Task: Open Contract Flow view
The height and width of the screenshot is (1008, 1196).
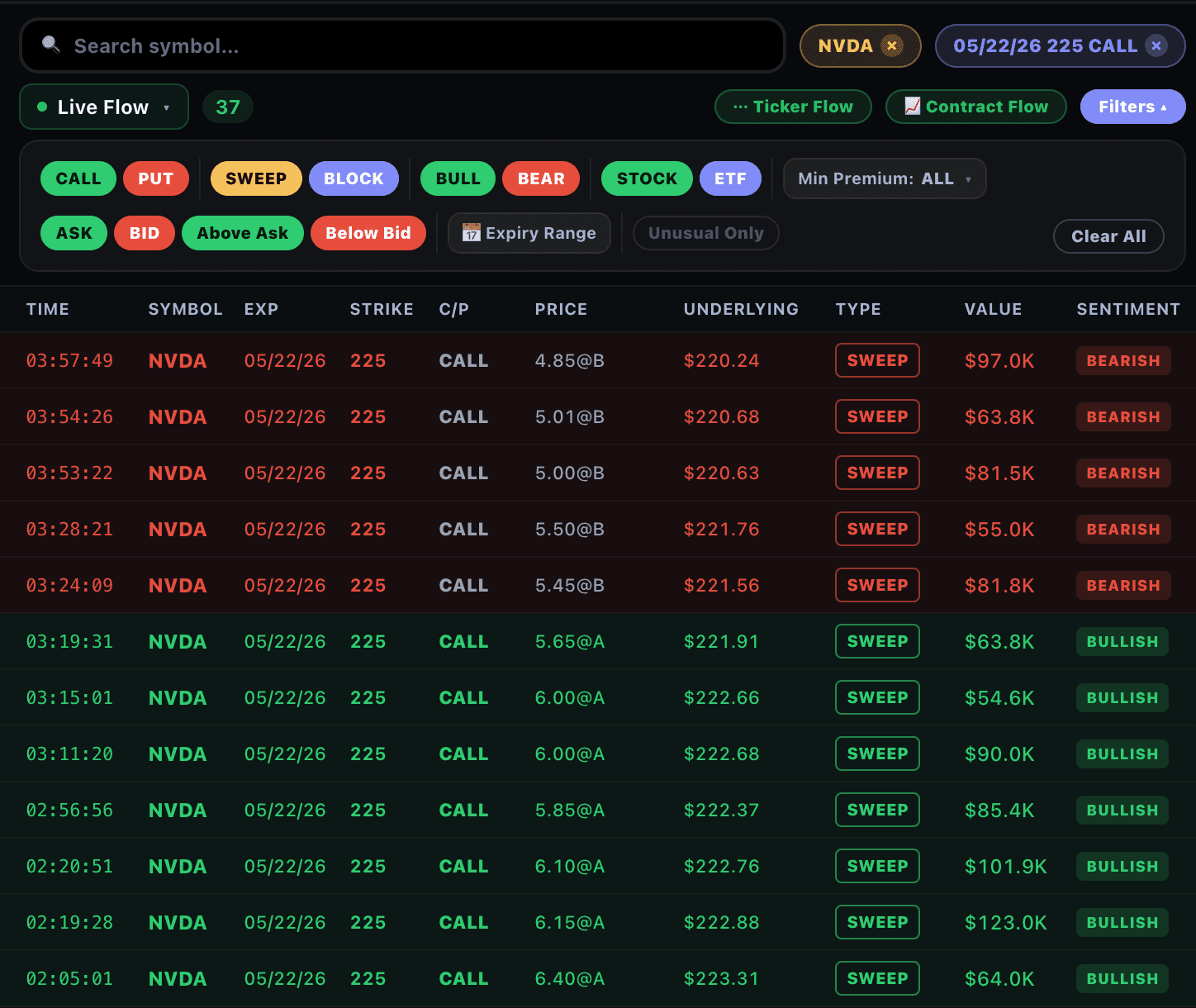Action: tap(976, 107)
